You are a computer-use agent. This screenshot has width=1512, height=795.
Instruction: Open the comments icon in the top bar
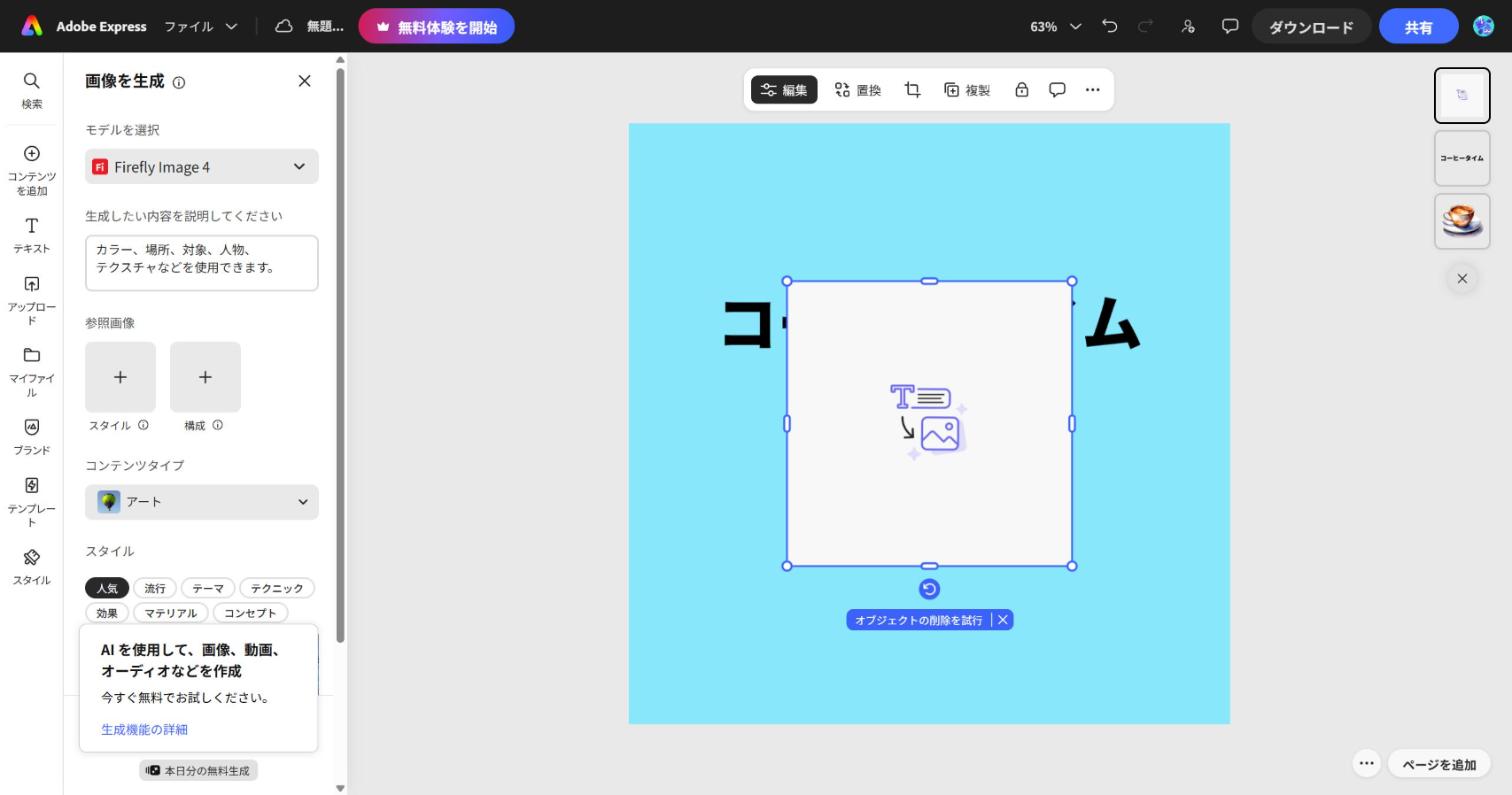point(1230,27)
